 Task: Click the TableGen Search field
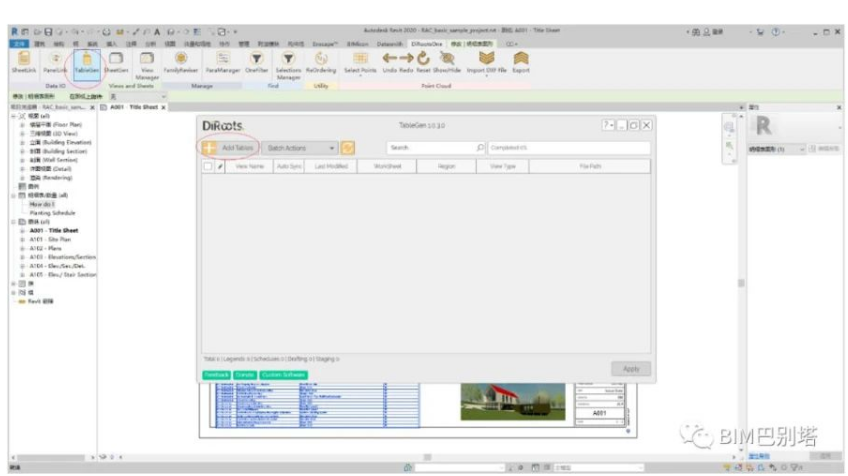(x=436, y=148)
